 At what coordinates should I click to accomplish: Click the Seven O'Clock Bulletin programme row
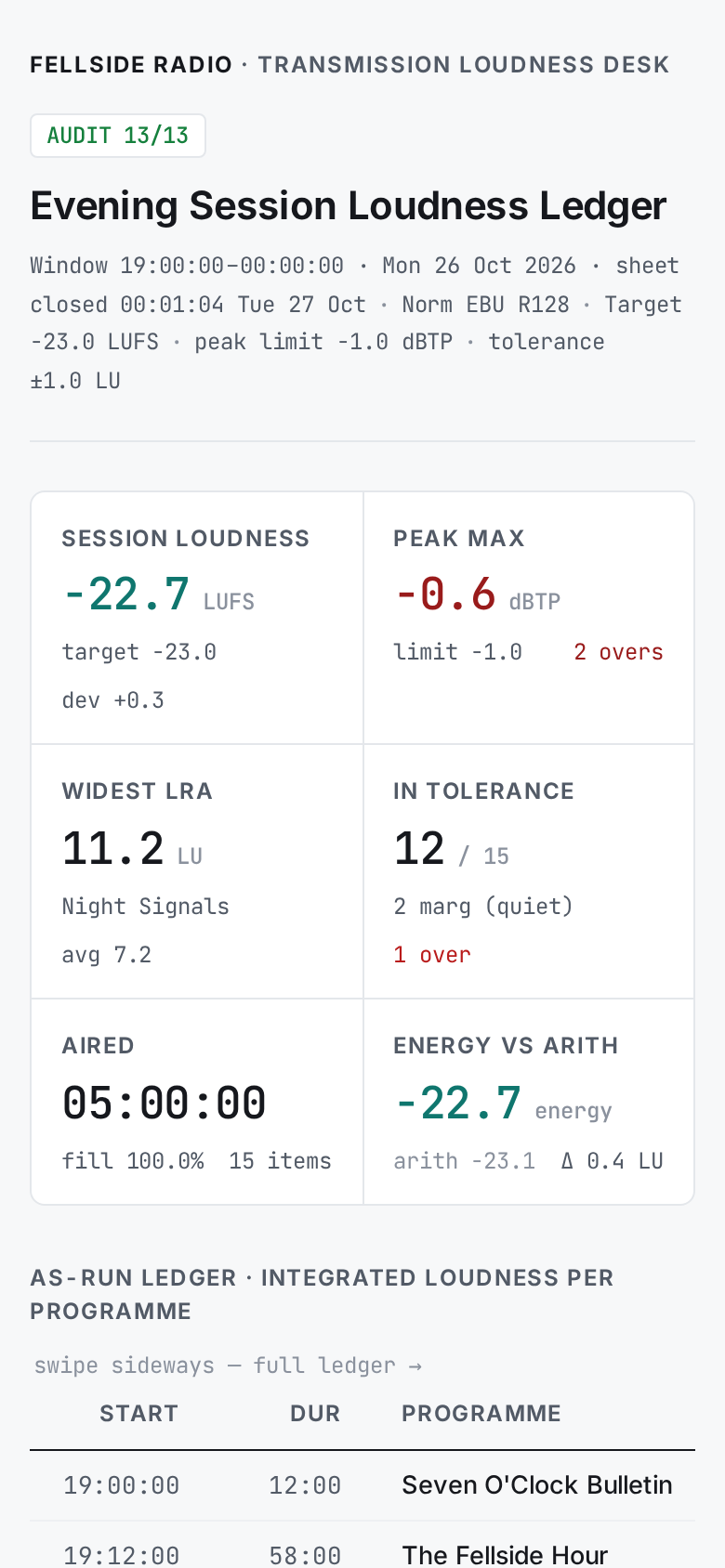click(x=362, y=1485)
